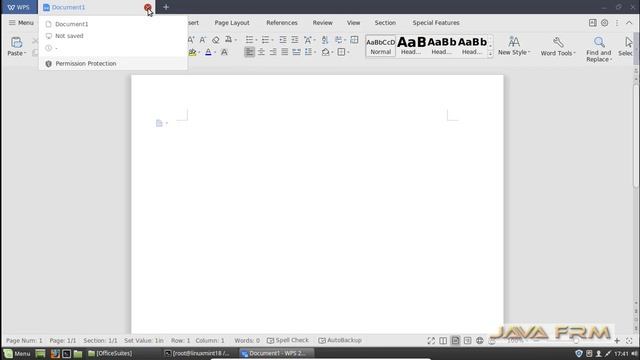Add a new document tab
Viewport: 640px width, 360px height.
[166, 7]
